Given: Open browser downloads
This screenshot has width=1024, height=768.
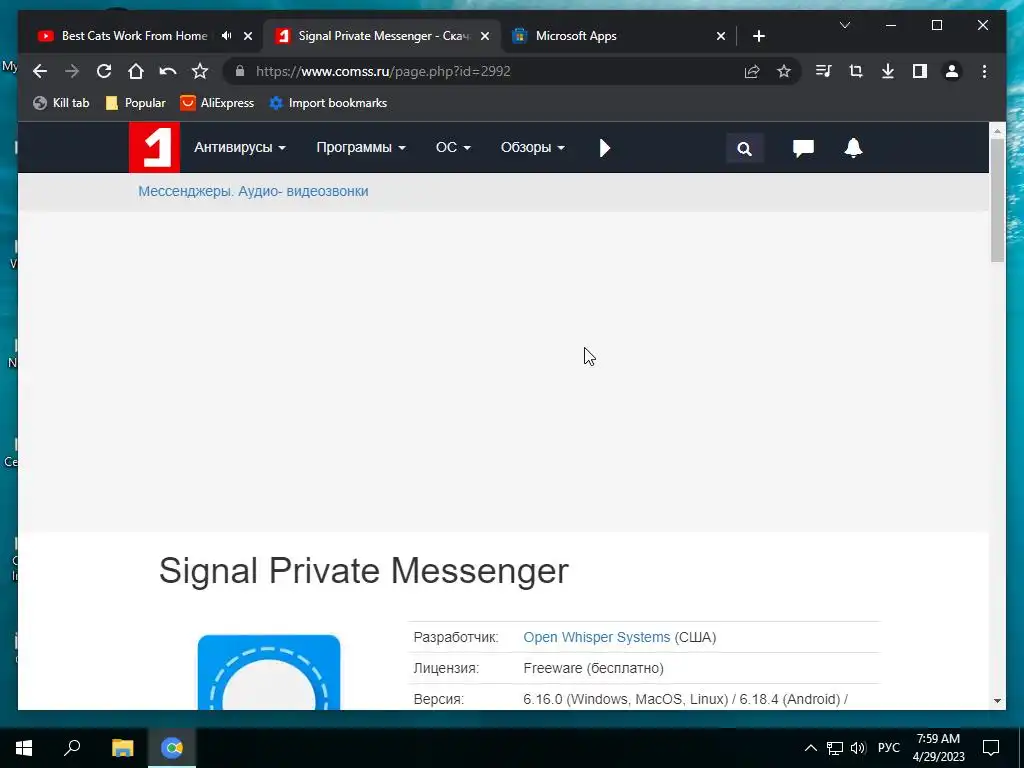Looking at the screenshot, I should click(888, 71).
